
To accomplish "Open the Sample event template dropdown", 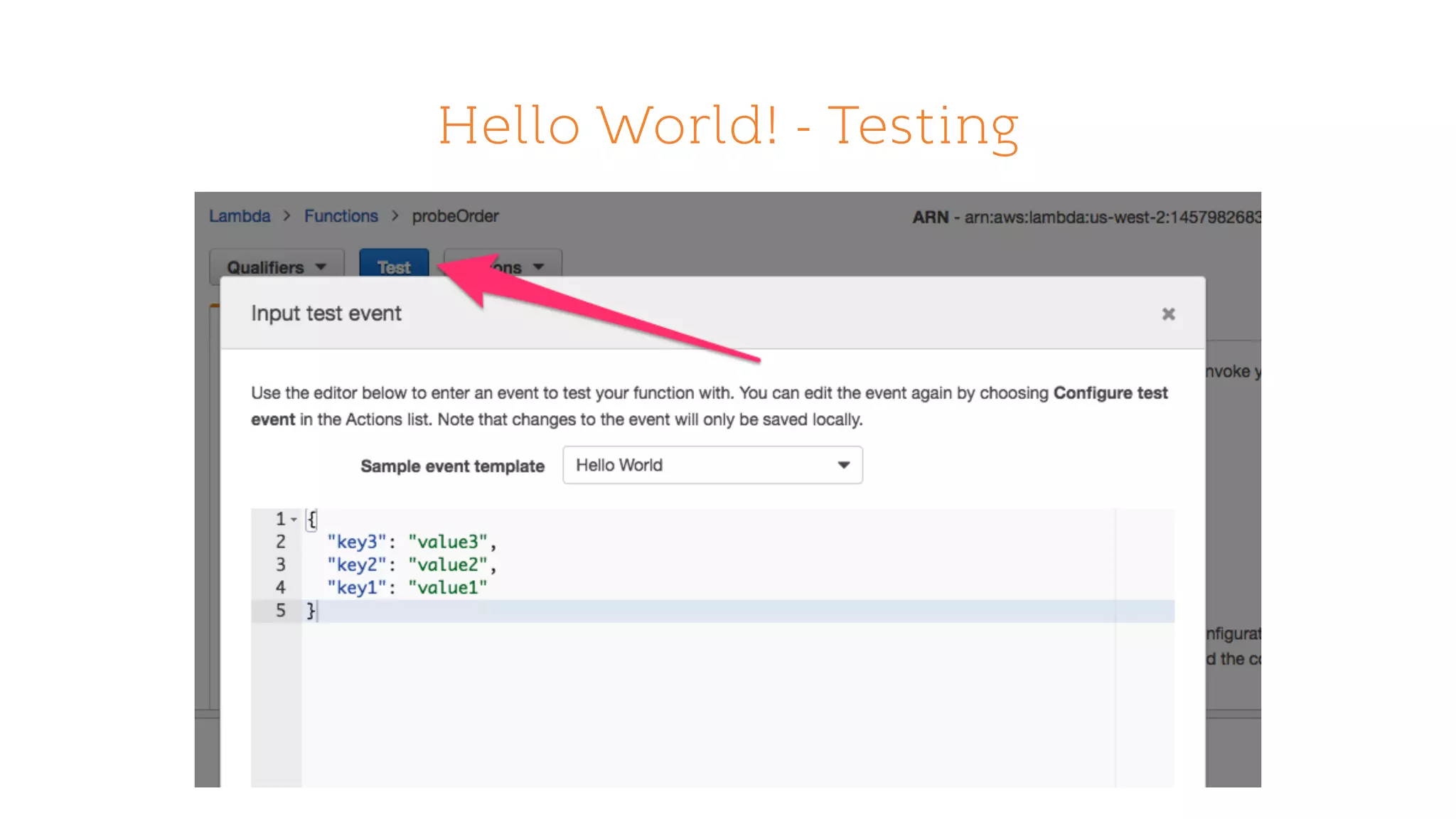I will 712,465.
